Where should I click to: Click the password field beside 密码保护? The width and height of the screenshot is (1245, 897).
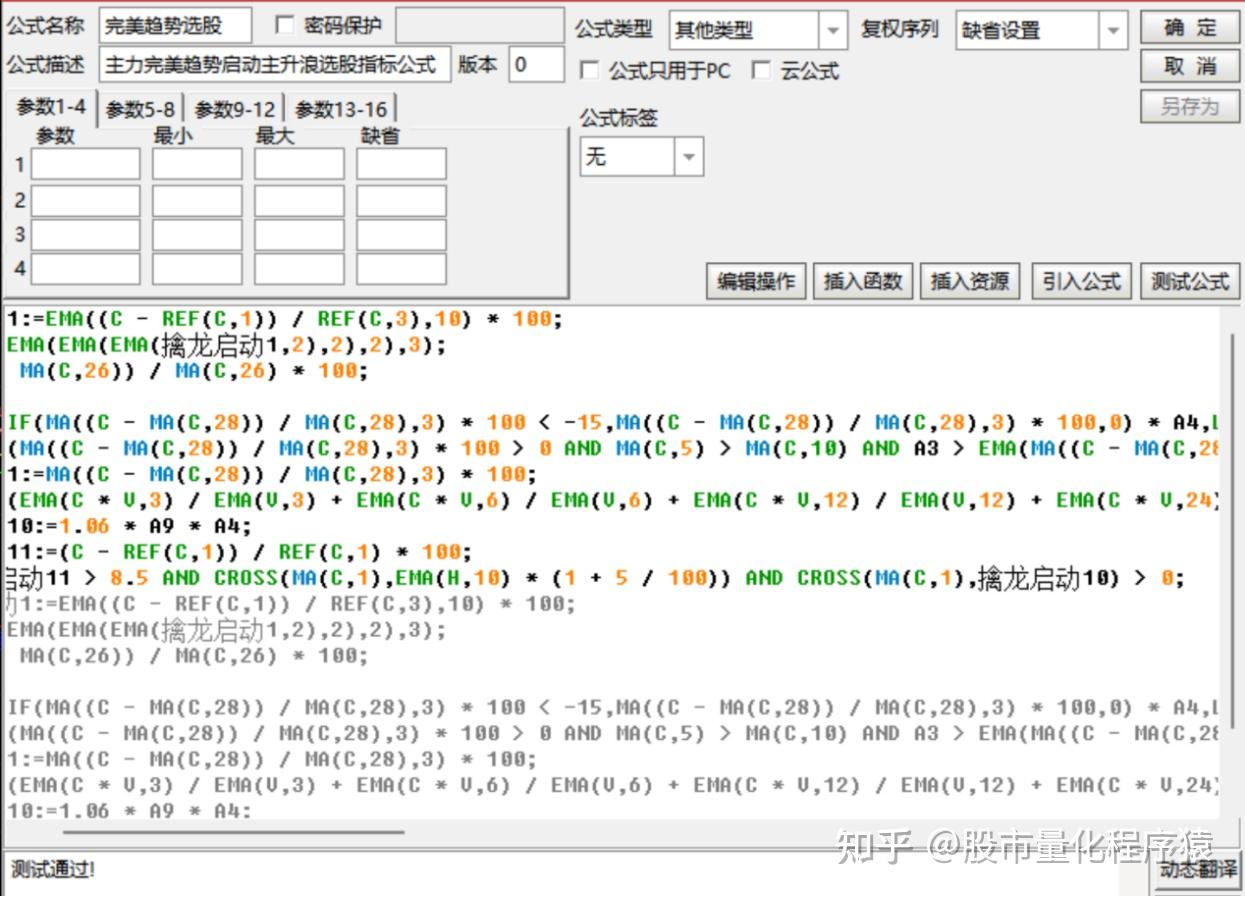coord(479,27)
